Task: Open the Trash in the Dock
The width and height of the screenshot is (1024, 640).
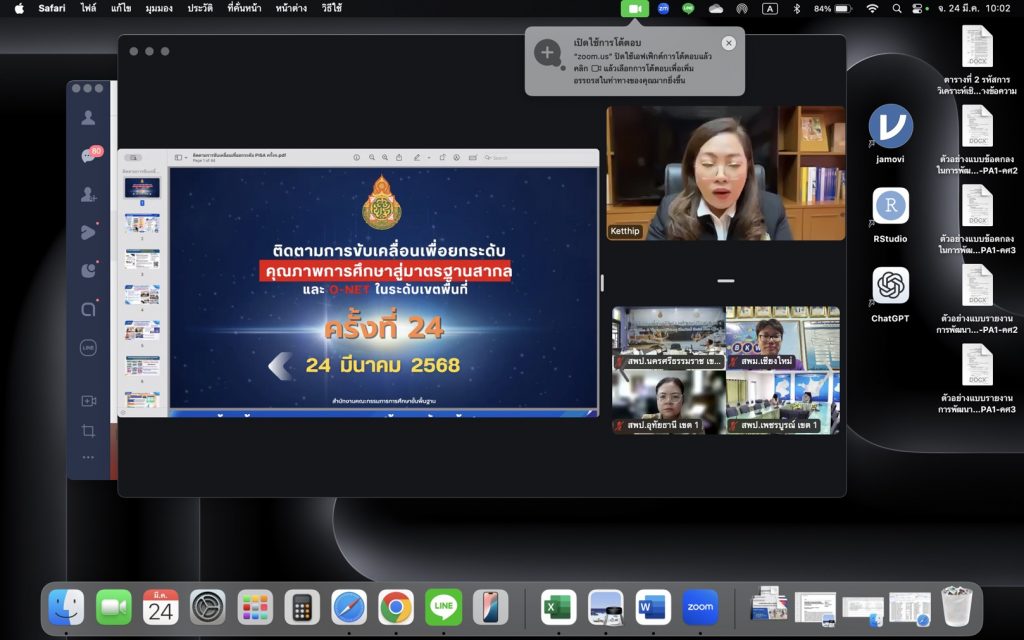Action: [956, 606]
